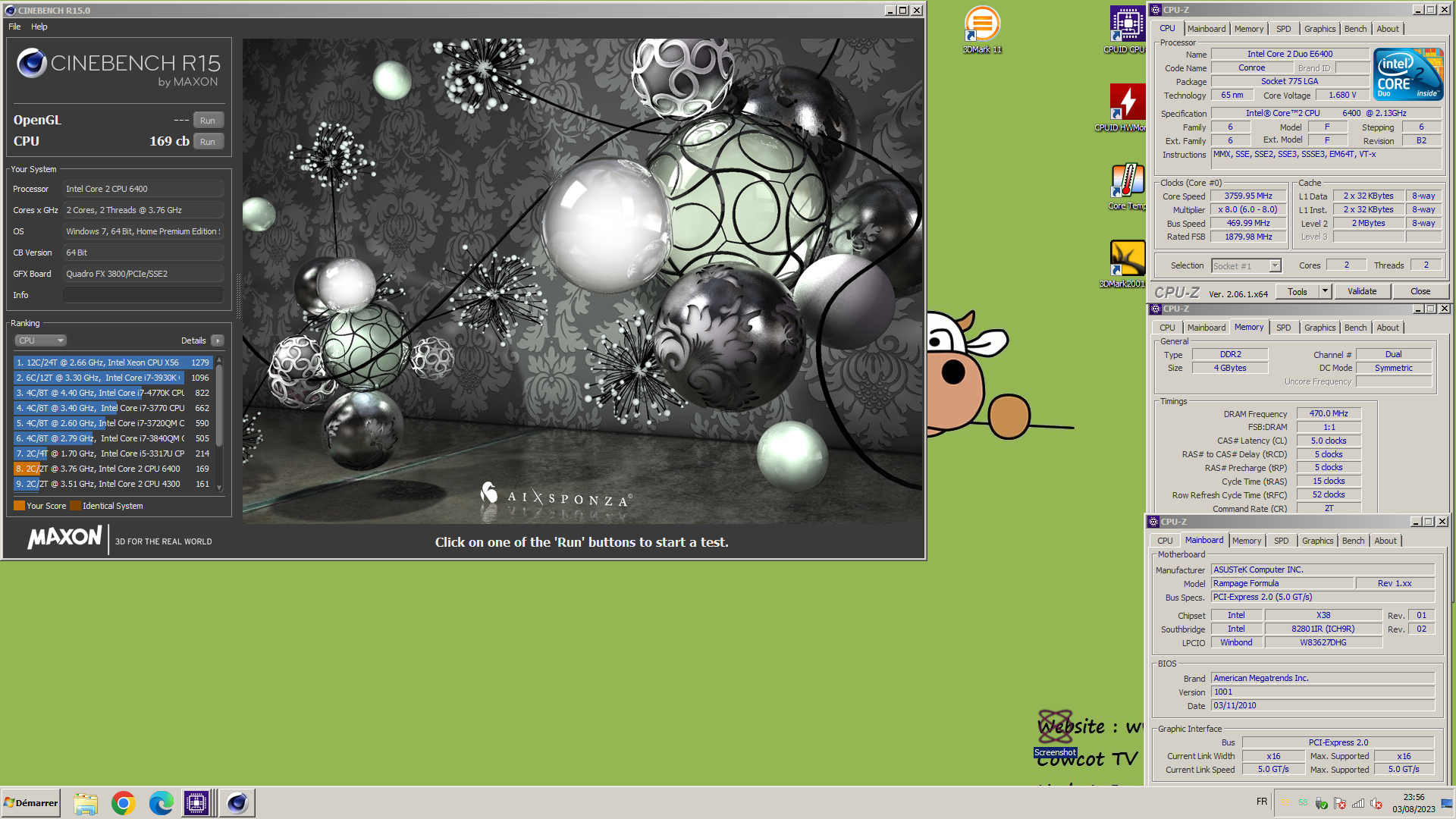
Task: Open the Démarrer start menu
Action: tap(31, 803)
